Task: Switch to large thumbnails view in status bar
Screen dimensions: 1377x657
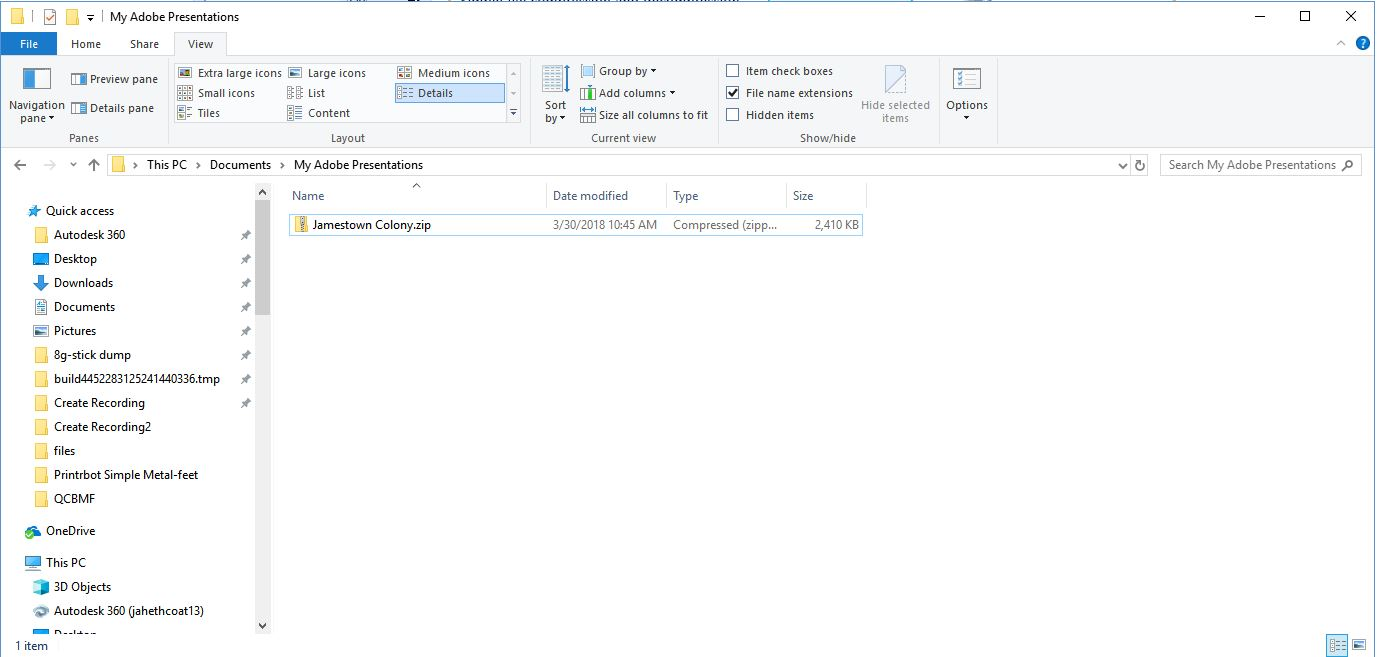Action: [1358, 646]
